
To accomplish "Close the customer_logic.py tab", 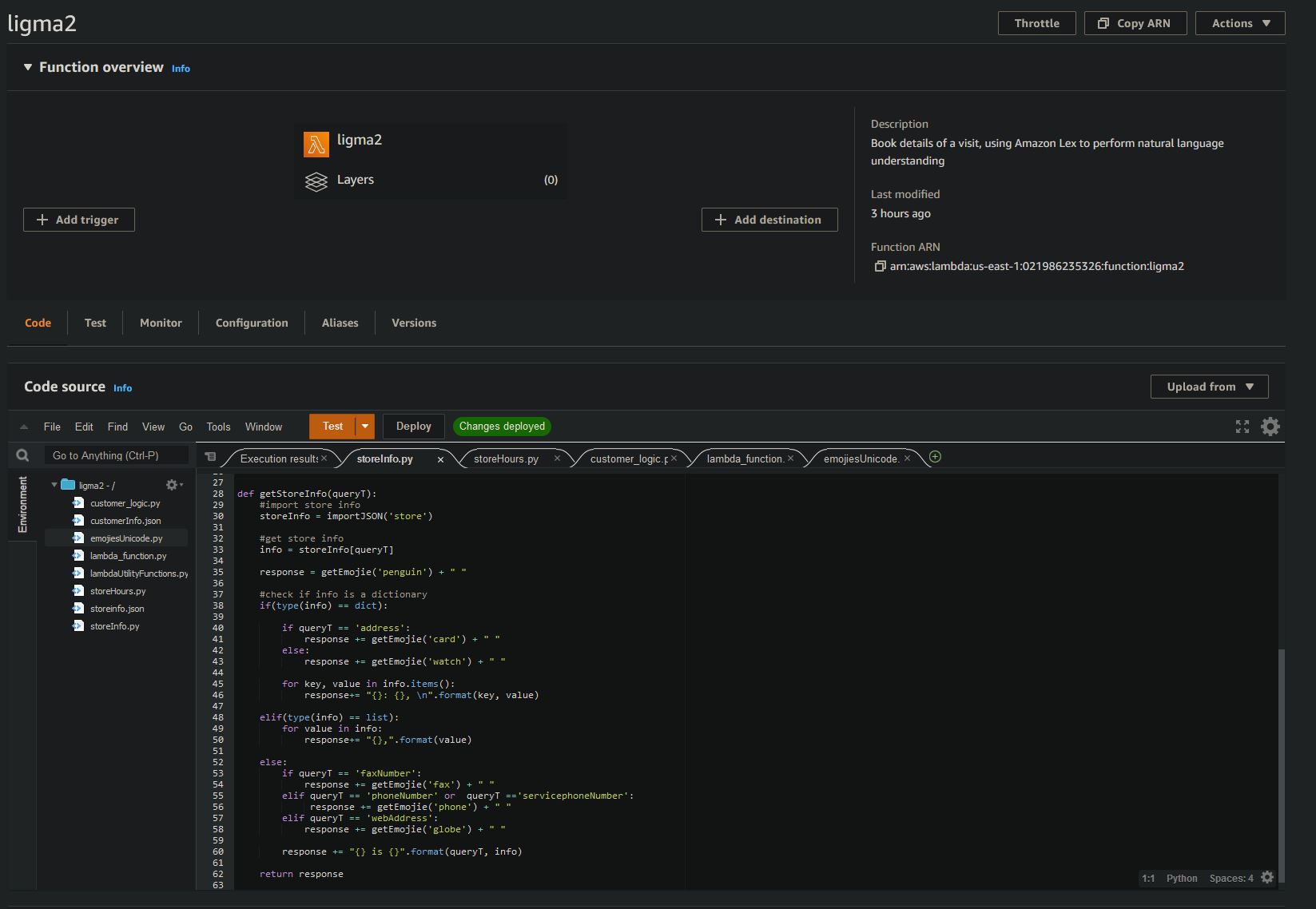I will point(674,458).
